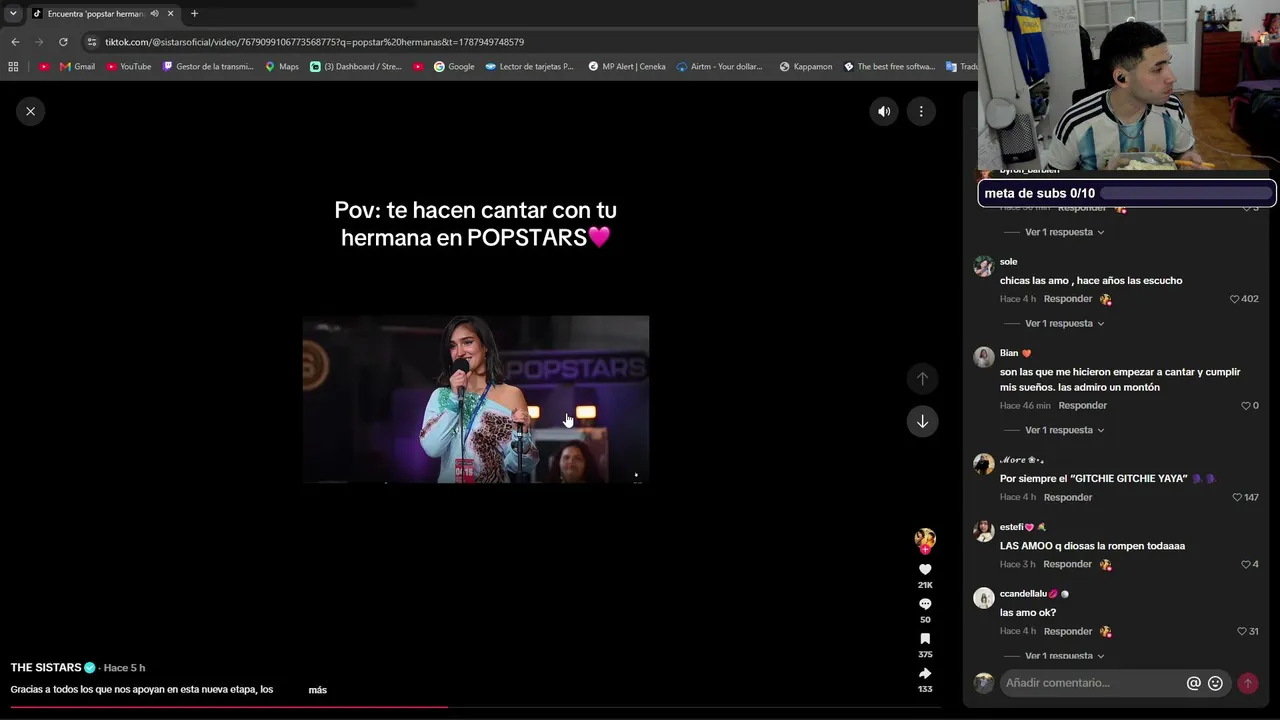This screenshot has width=1280, height=720.
Task: Open "The best free softwa..." bookmark
Action: [889, 67]
